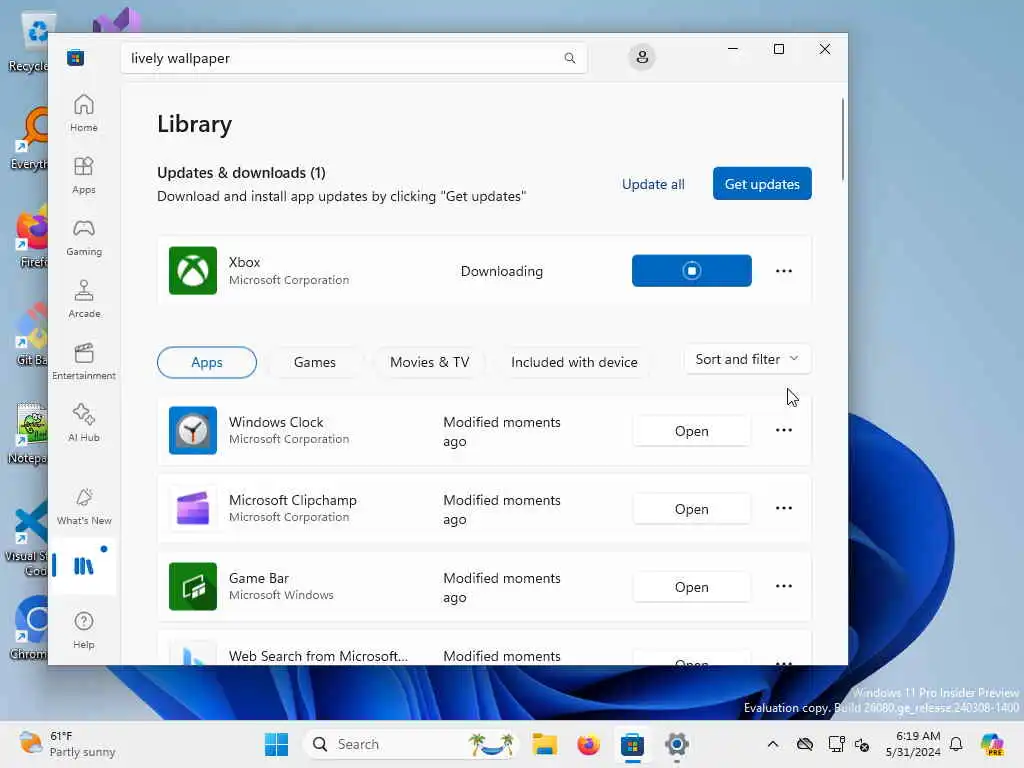
Task: Open Firefox from the taskbar
Action: tap(588, 744)
